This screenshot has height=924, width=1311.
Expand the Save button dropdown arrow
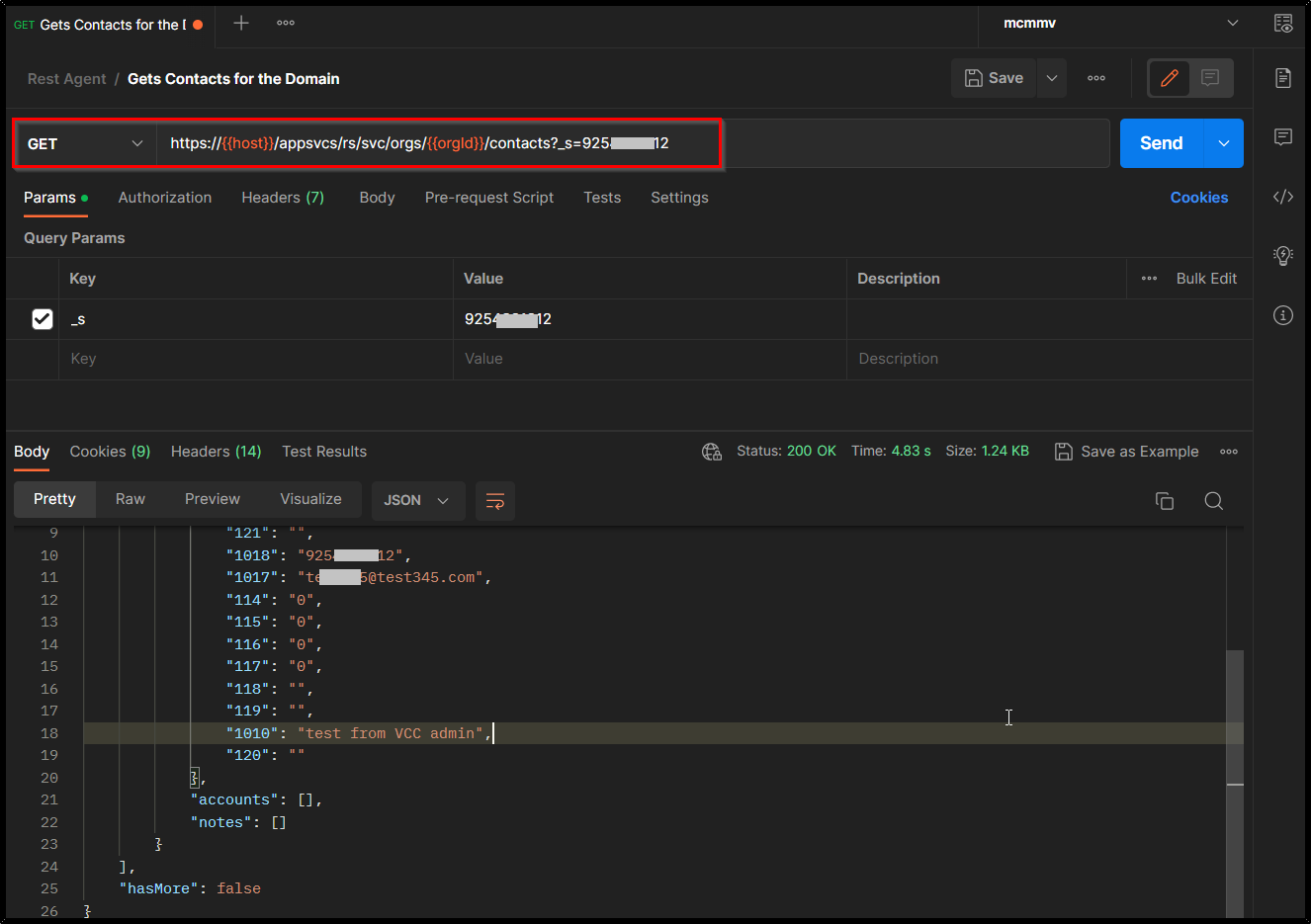pyautogui.click(x=1052, y=78)
